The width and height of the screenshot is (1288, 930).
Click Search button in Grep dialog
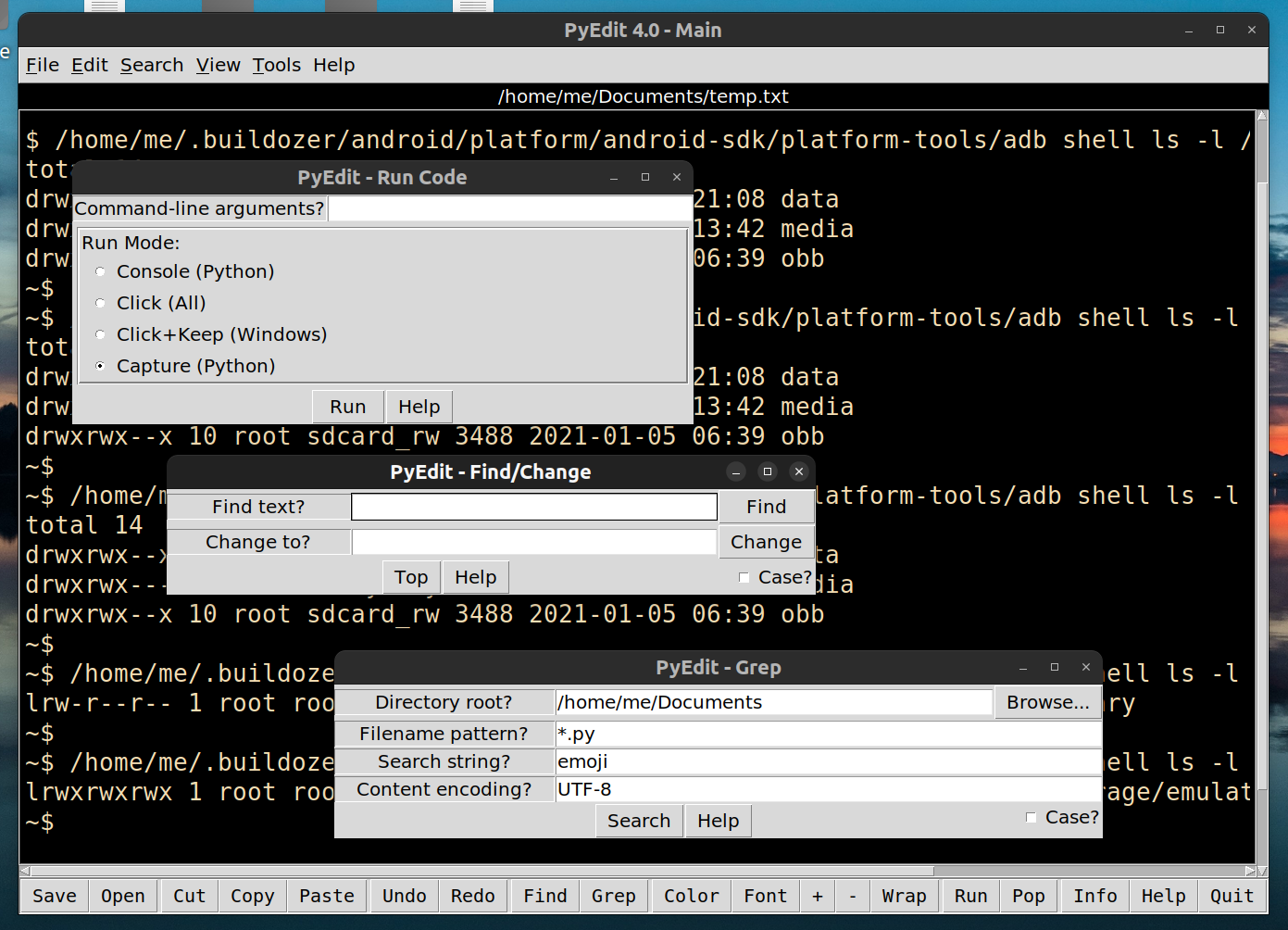639,821
